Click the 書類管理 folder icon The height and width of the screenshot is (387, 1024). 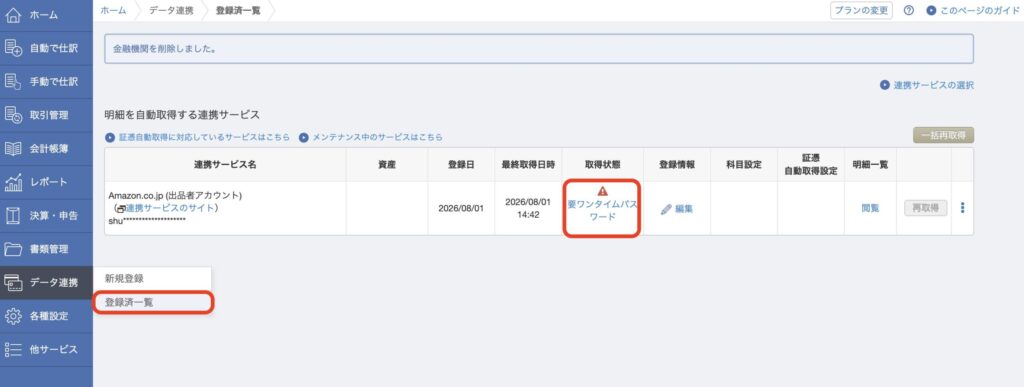13,249
